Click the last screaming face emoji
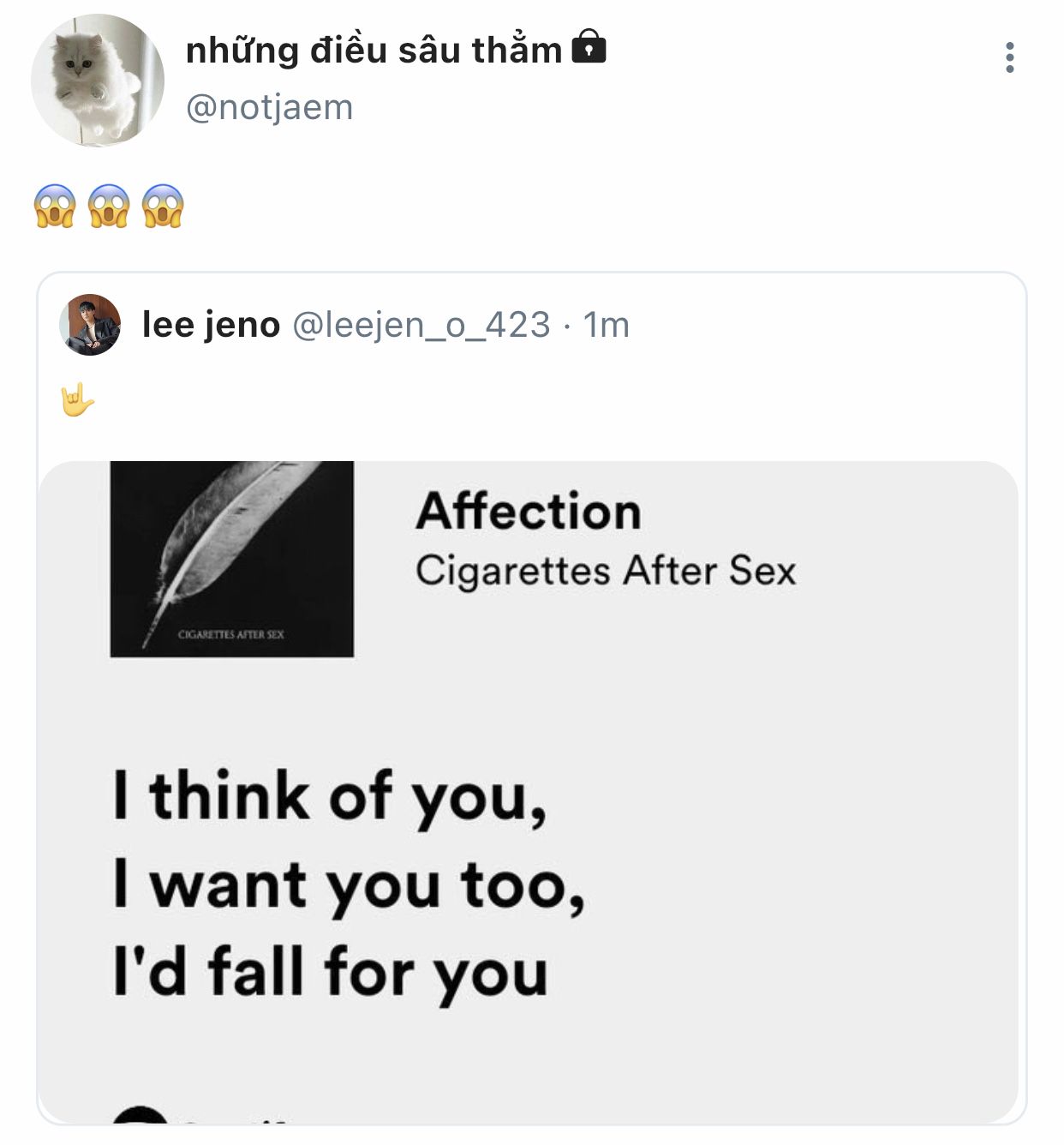 click(x=163, y=206)
